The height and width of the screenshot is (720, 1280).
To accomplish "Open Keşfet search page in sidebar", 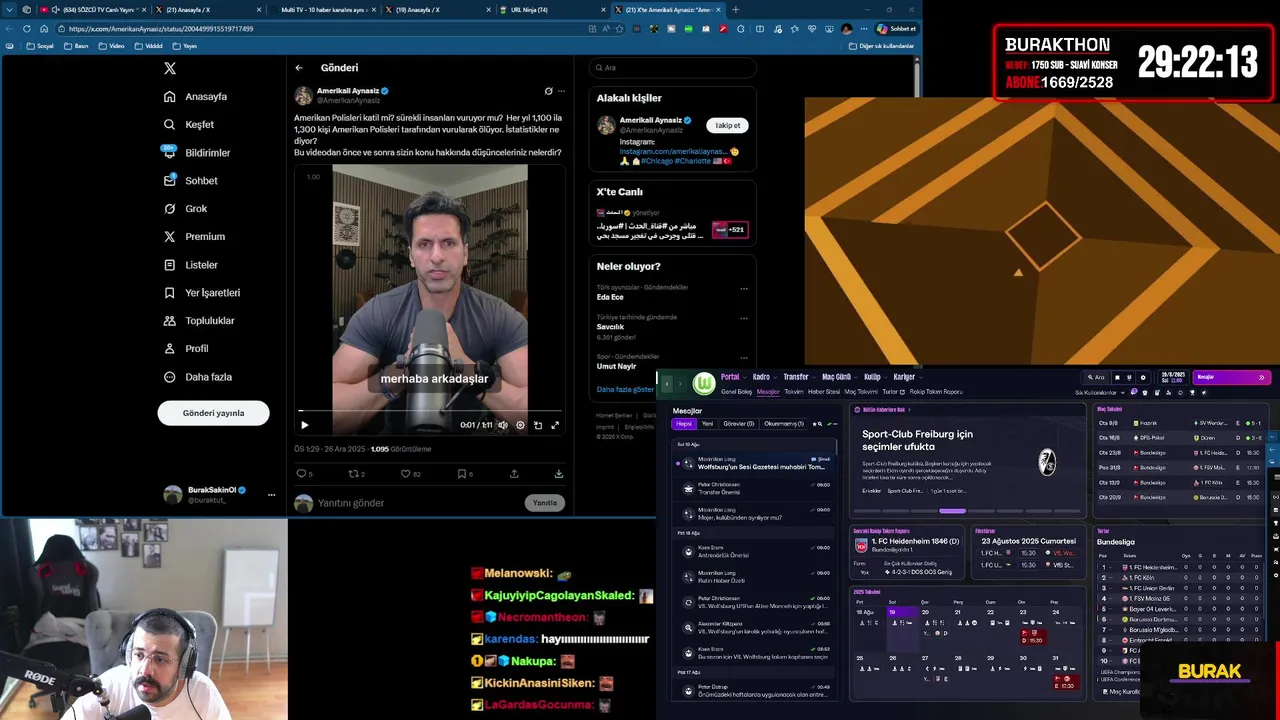I will pos(189,125).
